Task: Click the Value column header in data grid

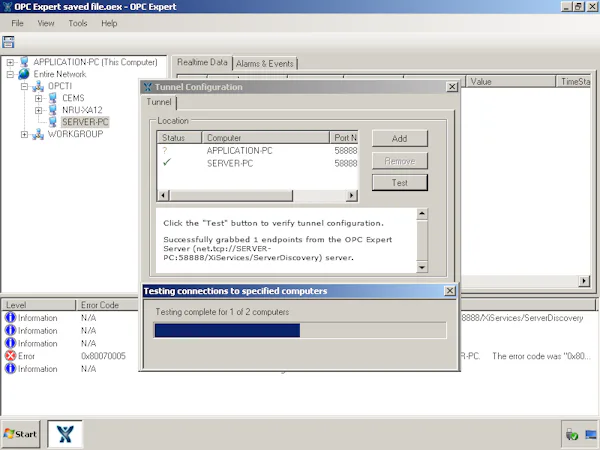Action: [x=510, y=82]
